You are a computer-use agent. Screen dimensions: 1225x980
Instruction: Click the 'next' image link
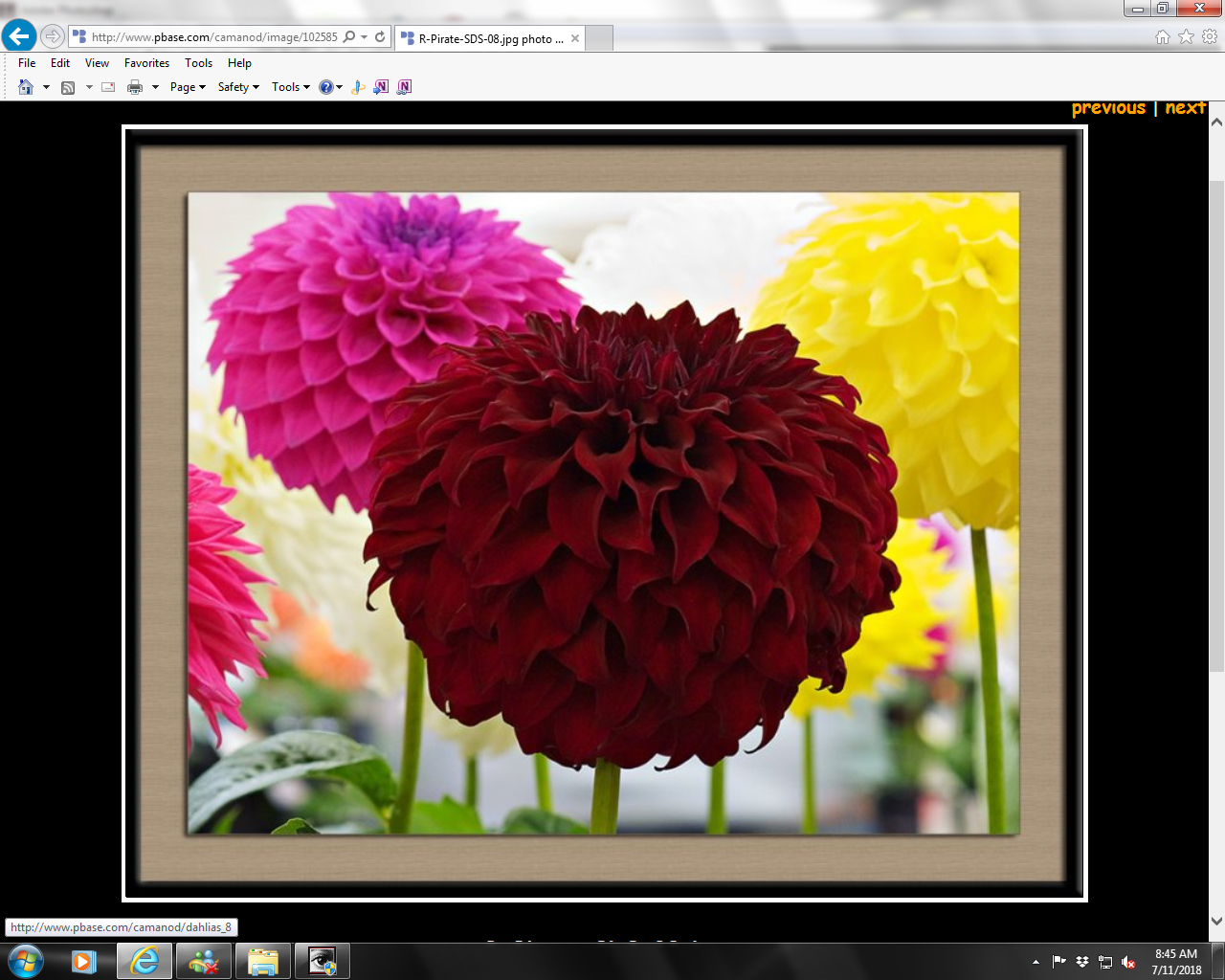[x=1185, y=108]
